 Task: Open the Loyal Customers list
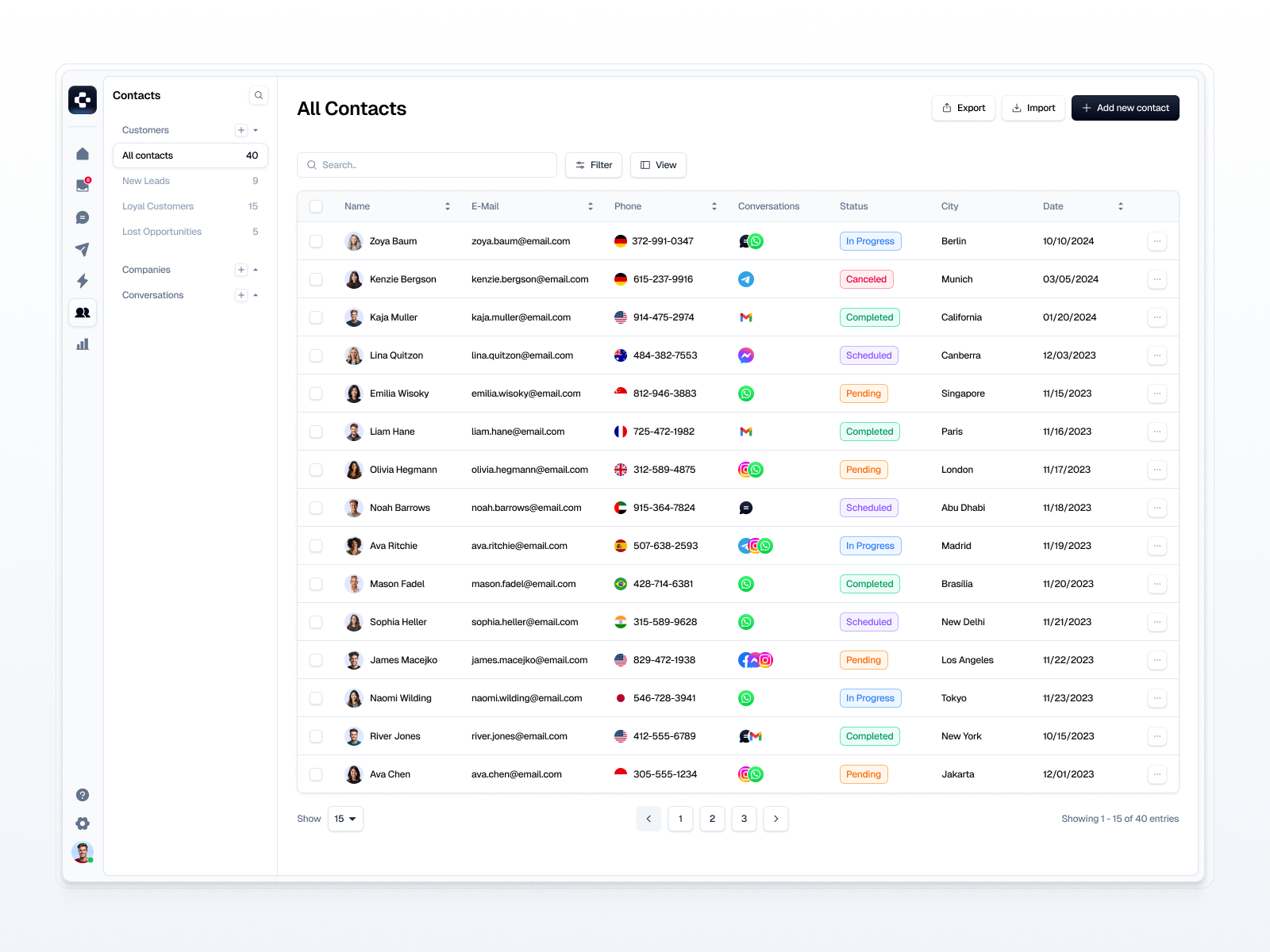pyautogui.click(x=157, y=205)
